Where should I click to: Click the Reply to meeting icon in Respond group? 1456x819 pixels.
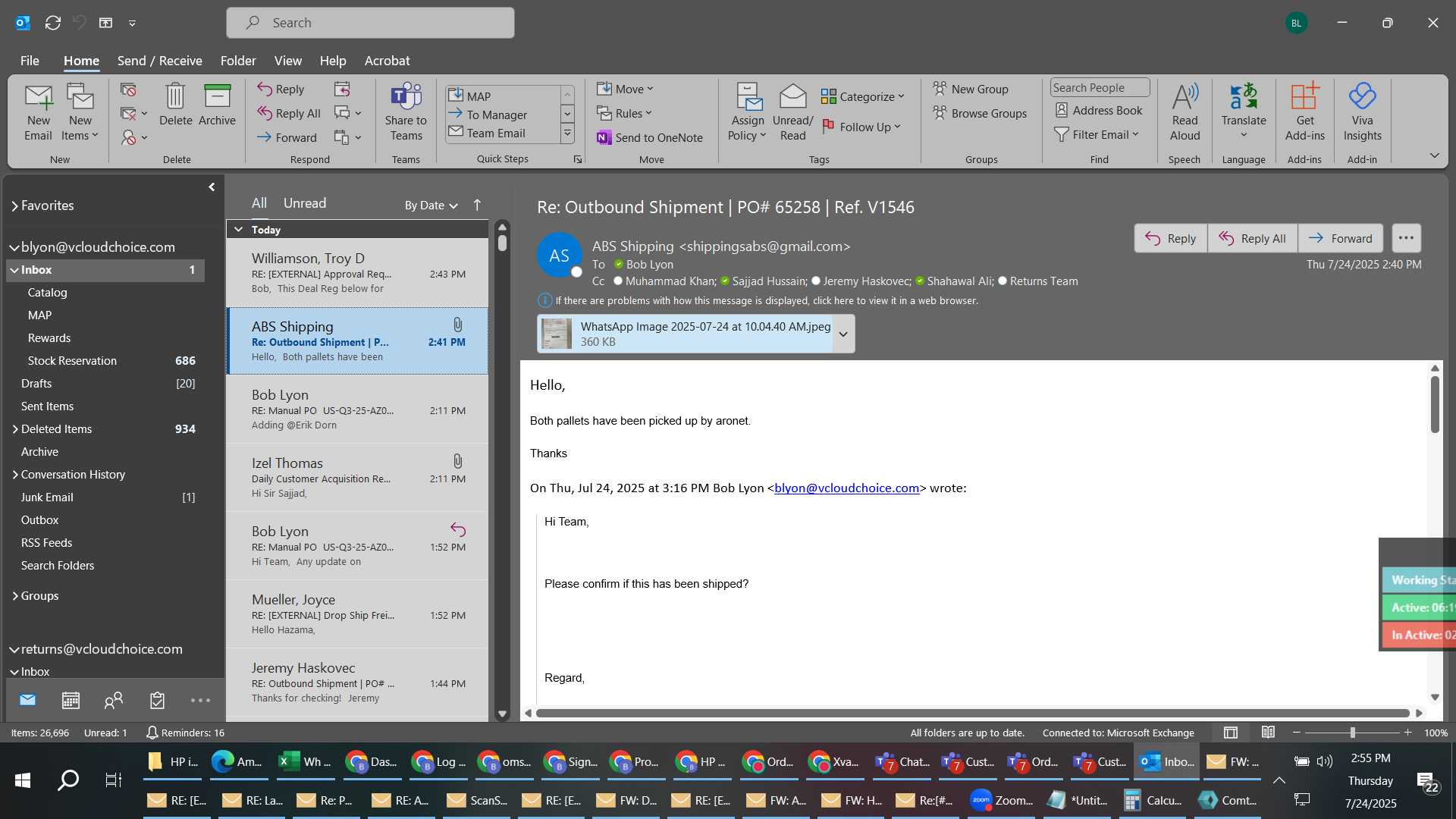[342, 89]
